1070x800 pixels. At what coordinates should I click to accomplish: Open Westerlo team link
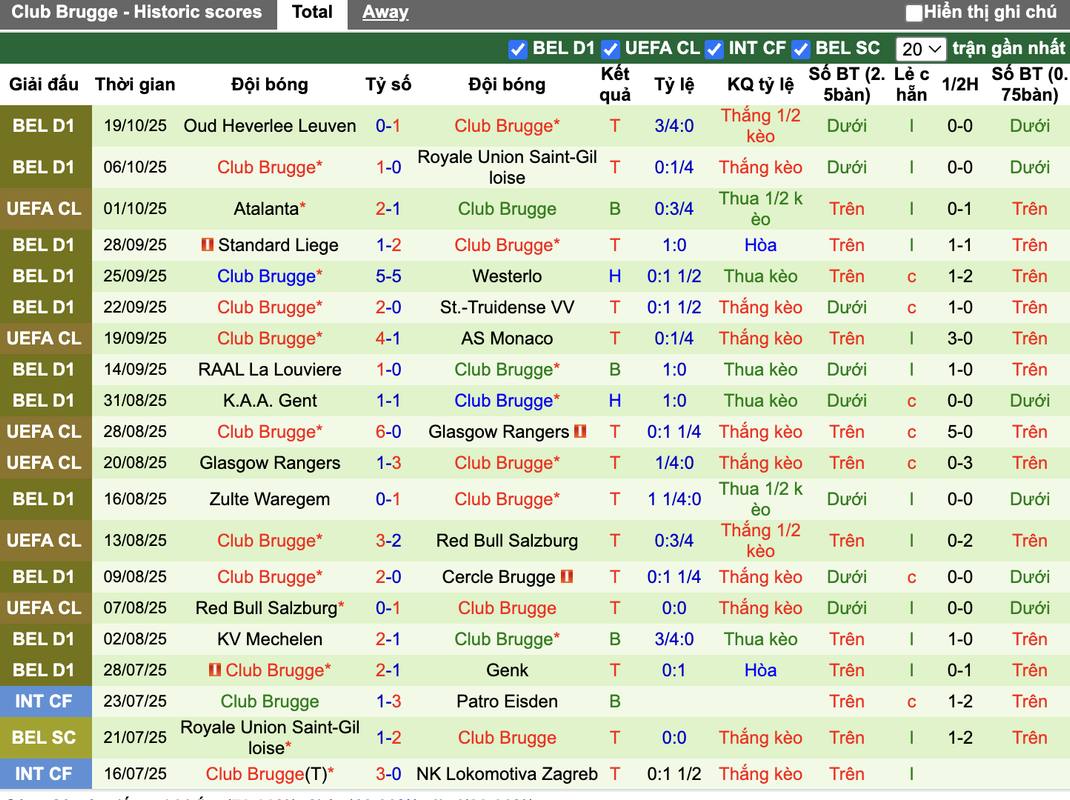point(507,276)
